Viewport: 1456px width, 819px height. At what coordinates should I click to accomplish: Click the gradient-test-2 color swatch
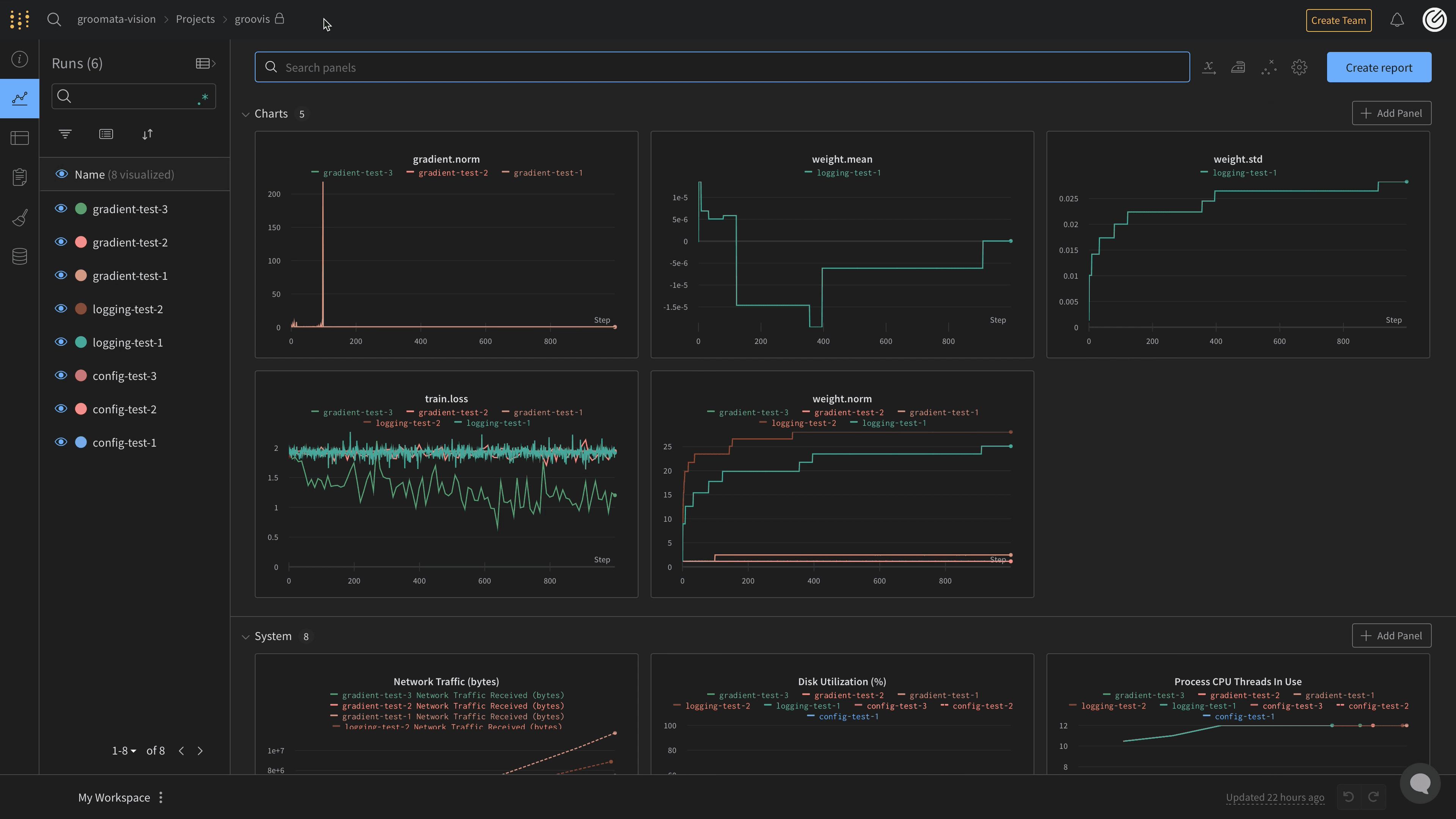(81, 242)
